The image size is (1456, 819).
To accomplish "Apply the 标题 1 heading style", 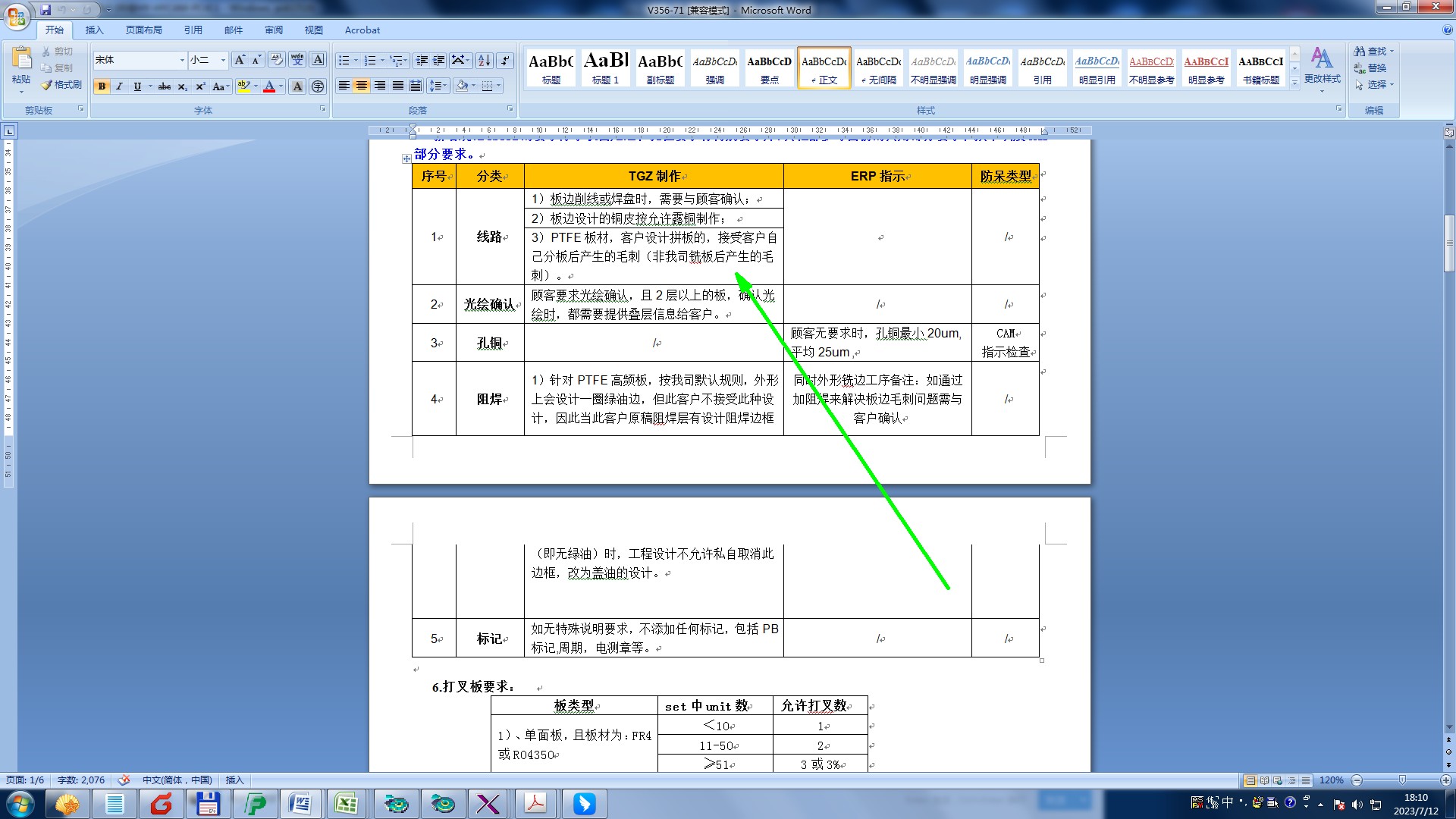I will pos(605,67).
